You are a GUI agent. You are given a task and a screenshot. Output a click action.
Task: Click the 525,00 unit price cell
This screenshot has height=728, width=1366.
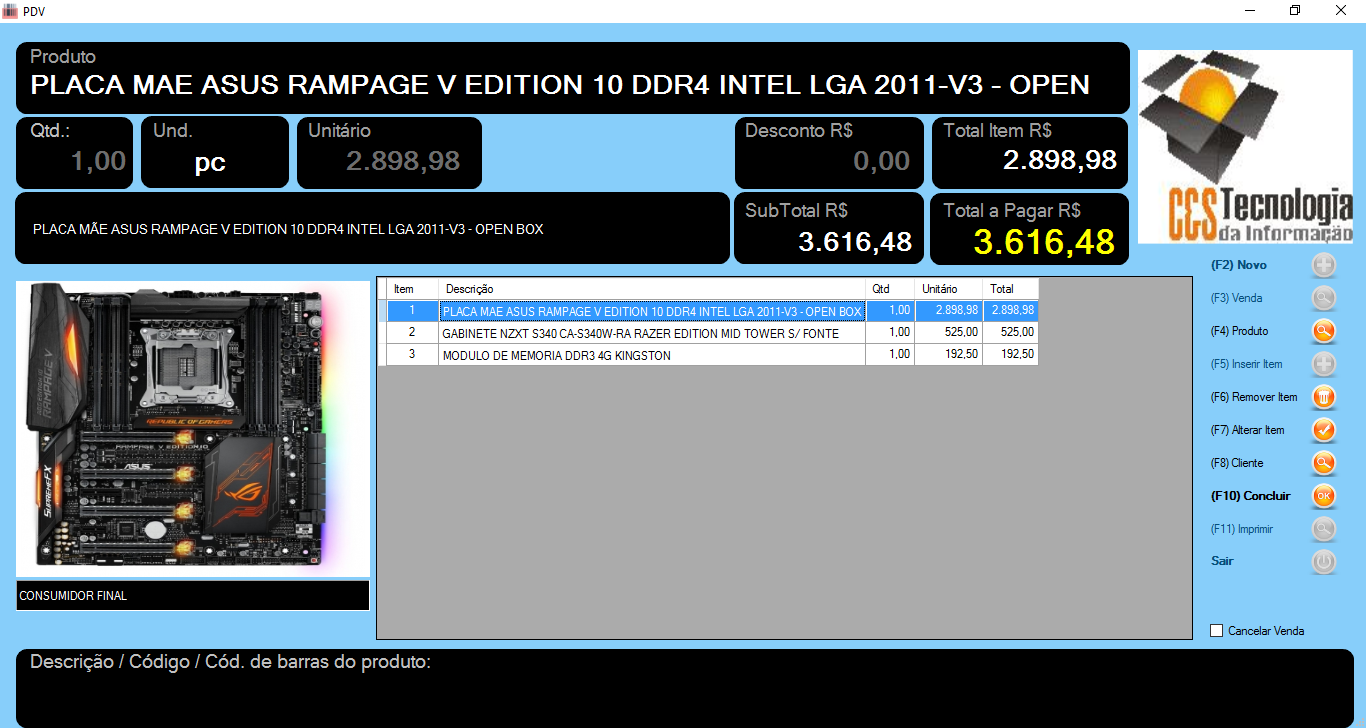tap(949, 332)
